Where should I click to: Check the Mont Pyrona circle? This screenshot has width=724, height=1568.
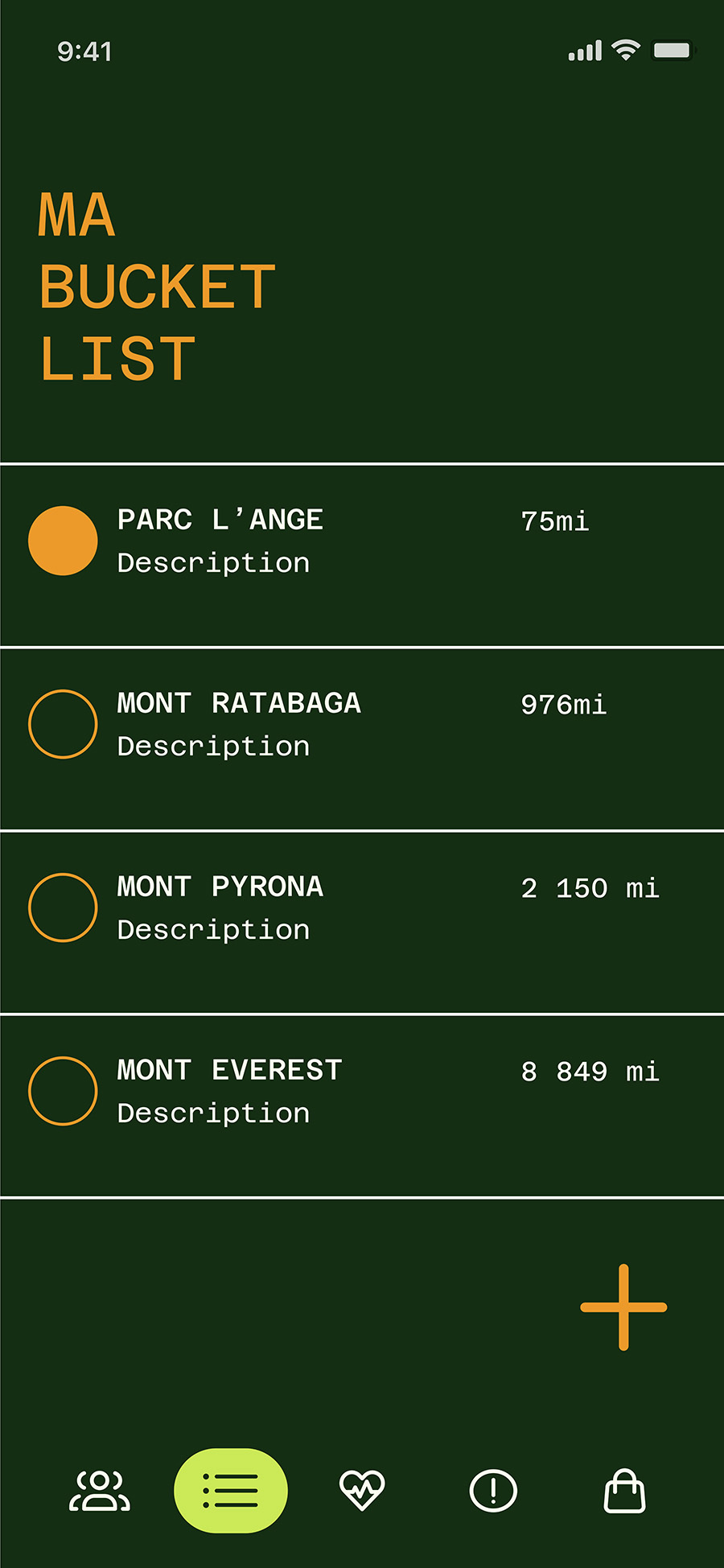pyautogui.click(x=63, y=907)
